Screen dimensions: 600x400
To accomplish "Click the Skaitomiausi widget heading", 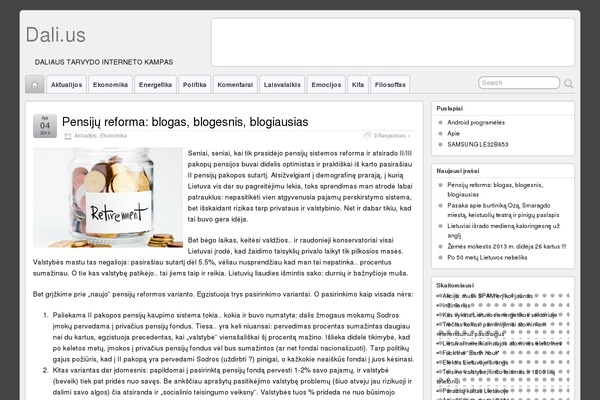I will pos(455,285).
